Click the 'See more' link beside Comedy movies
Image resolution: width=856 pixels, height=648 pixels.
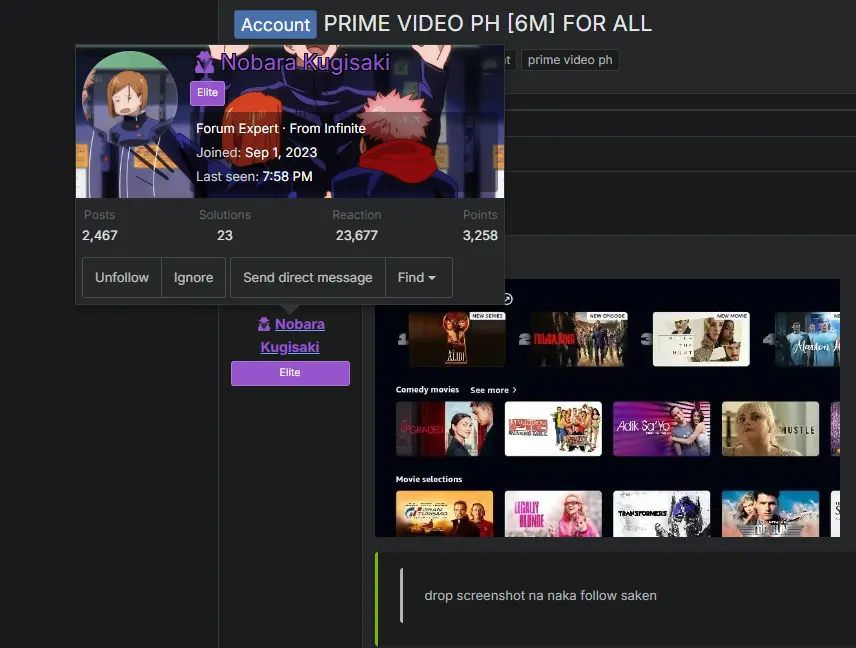tap(493, 390)
